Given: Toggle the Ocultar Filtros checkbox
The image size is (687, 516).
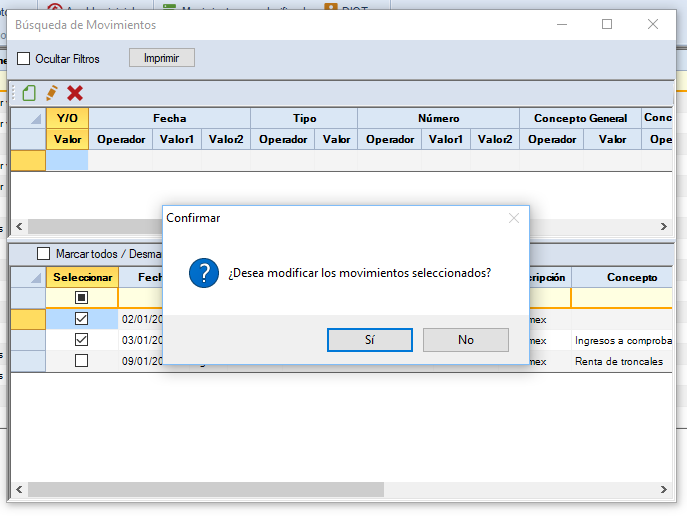Looking at the screenshot, I should [24, 59].
